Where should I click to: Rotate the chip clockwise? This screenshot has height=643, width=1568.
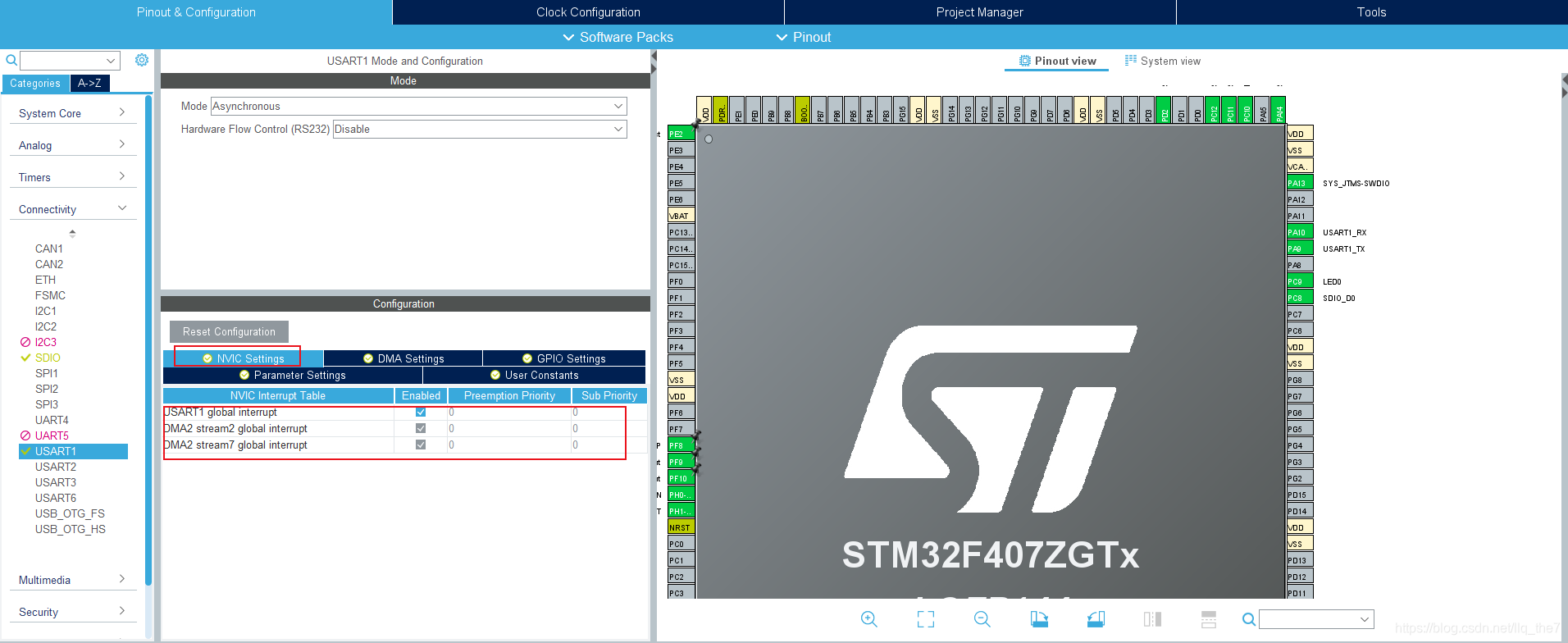coord(1039,619)
